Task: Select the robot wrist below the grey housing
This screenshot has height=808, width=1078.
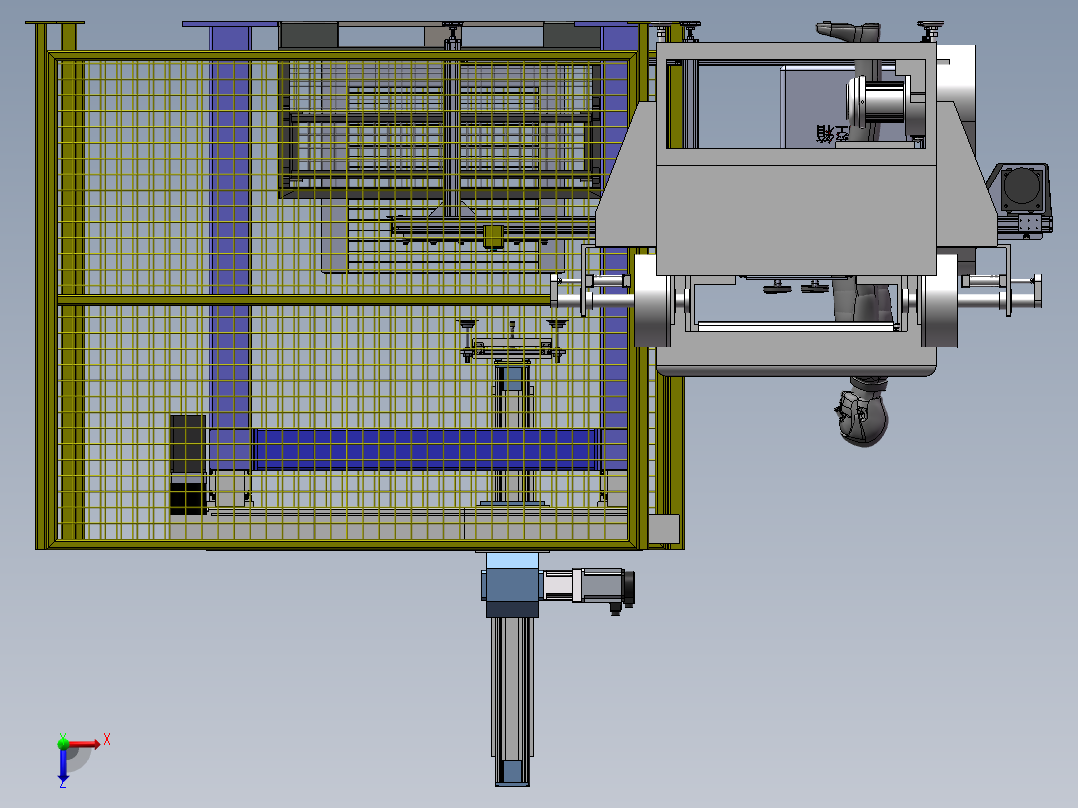Action: pos(864,411)
